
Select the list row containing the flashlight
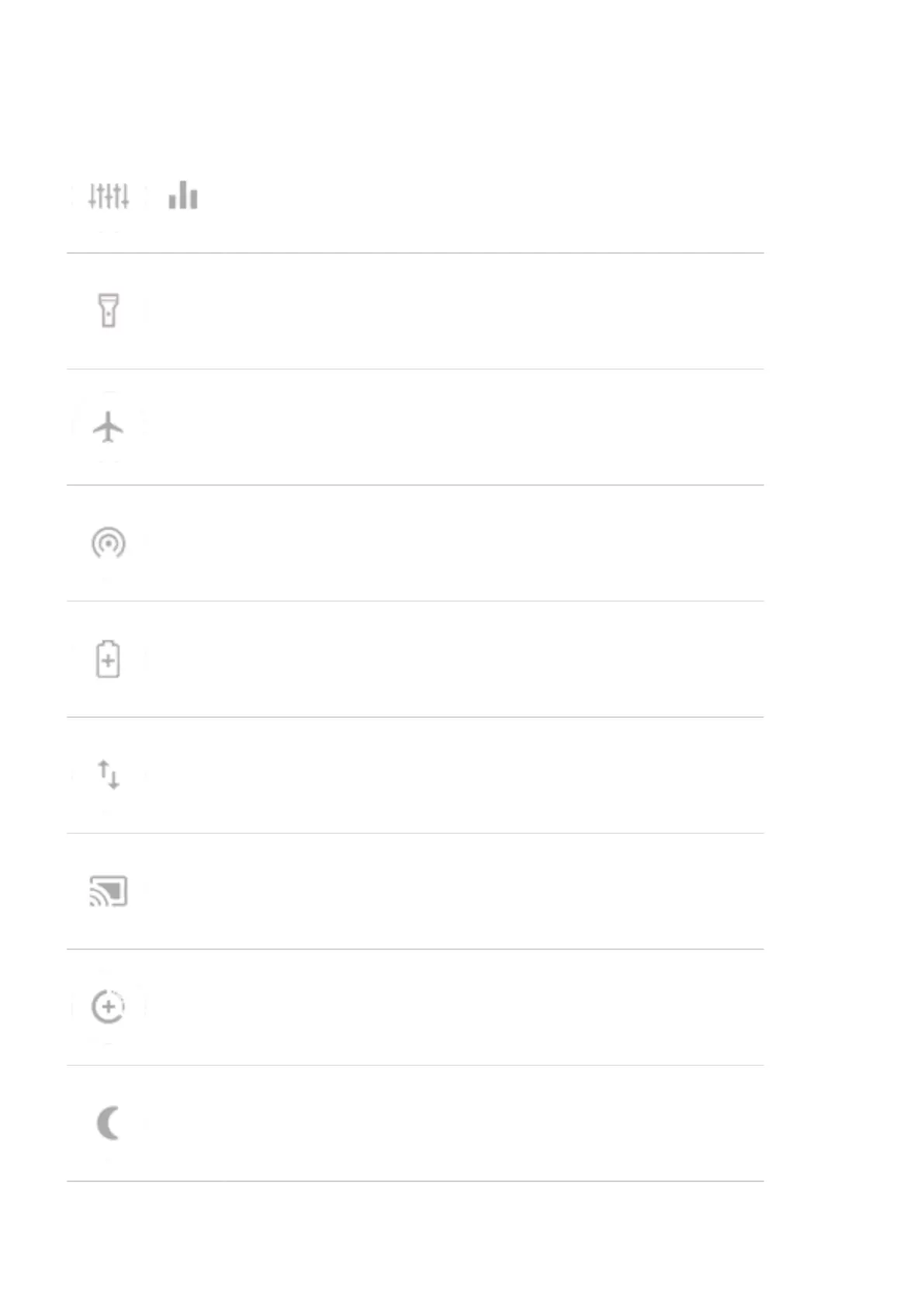point(415,311)
